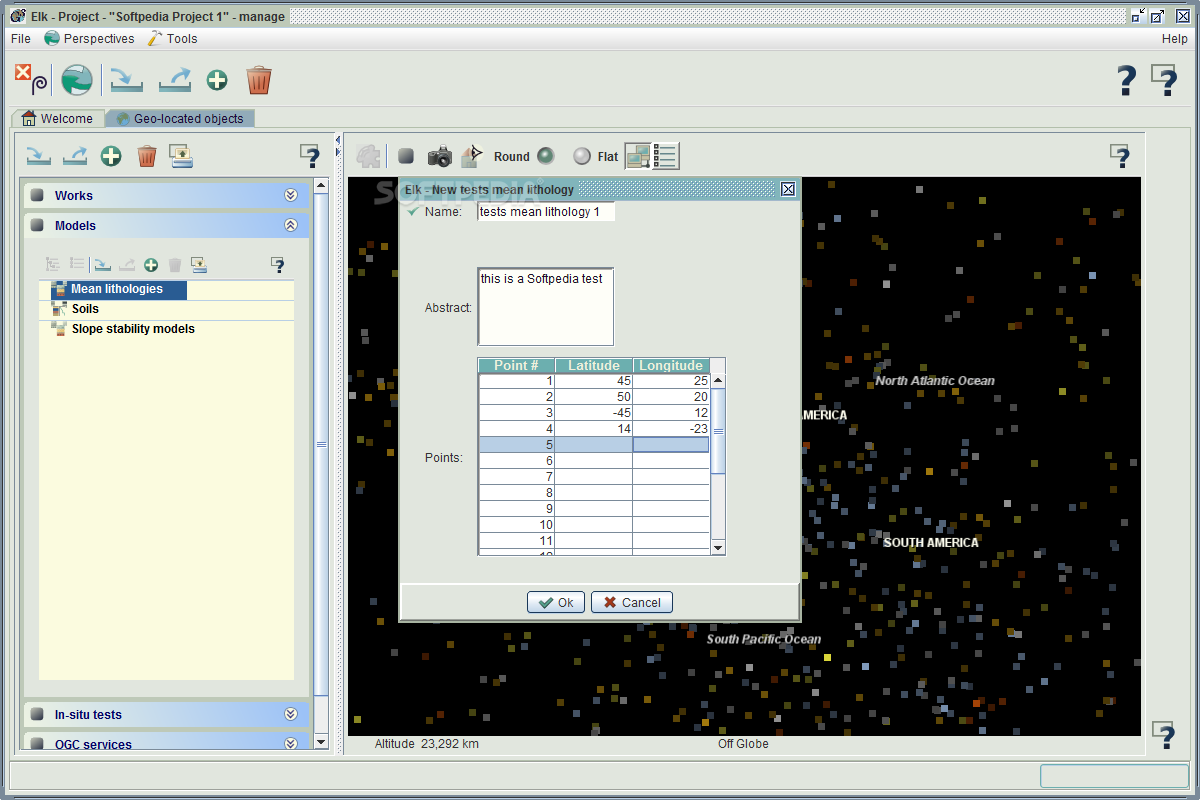Click the Models section tree view icon
1200x800 pixels.
tap(53, 264)
